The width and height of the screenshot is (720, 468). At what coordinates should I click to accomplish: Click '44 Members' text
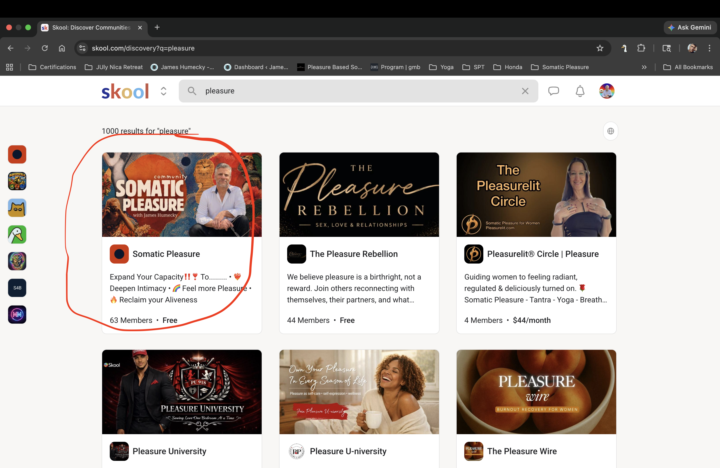click(x=308, y=320)
